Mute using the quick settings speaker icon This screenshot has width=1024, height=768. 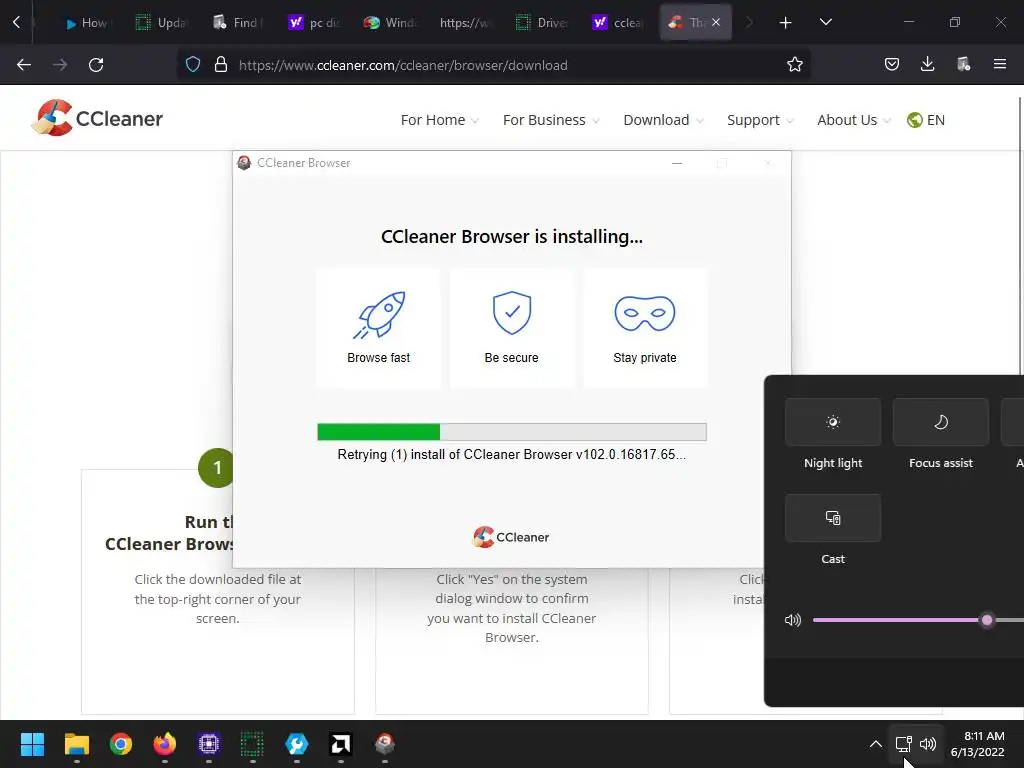tap(793, 620)
